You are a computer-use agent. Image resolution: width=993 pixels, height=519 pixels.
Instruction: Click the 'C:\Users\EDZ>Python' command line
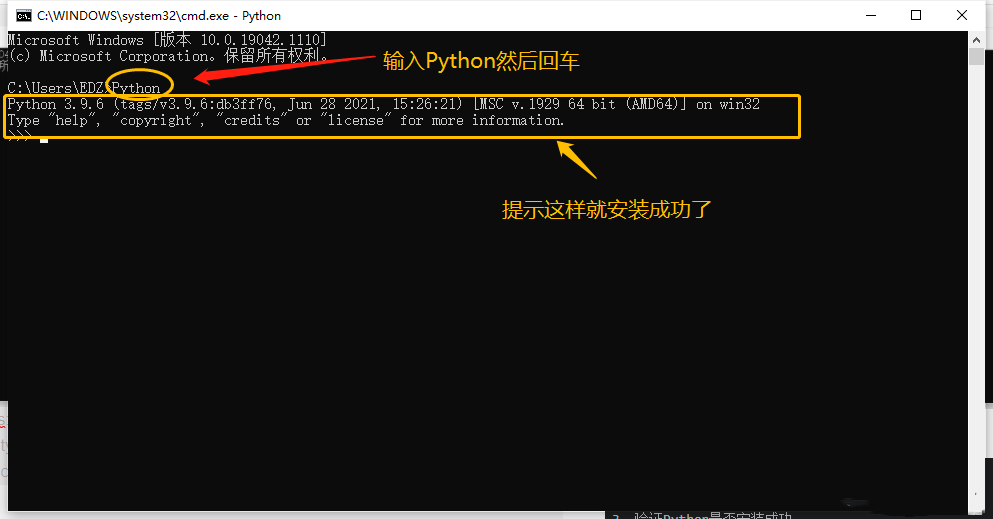(84, 88)
